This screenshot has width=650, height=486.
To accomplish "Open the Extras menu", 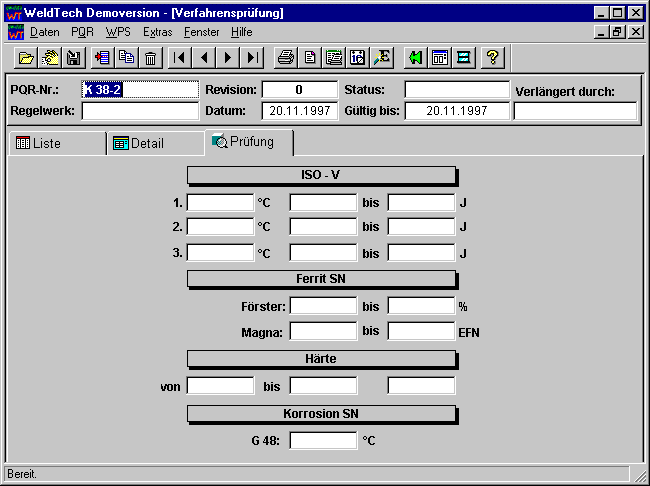I will 157,32.
